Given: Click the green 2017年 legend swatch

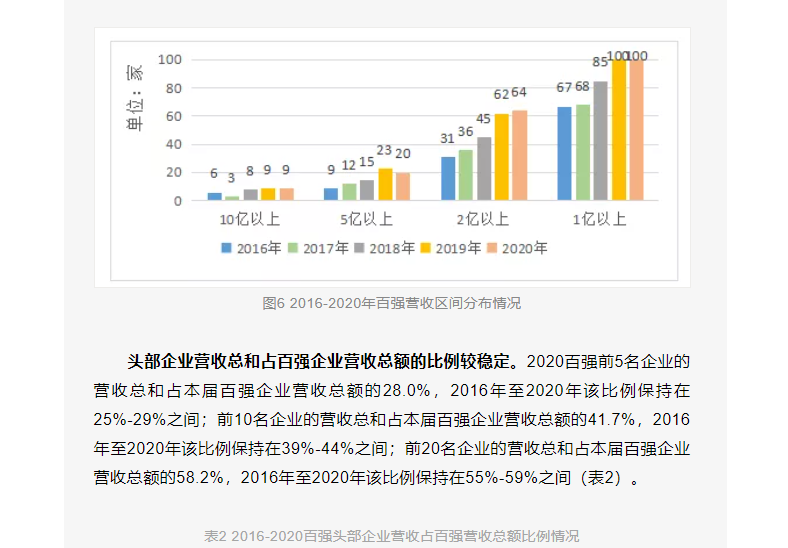Looking at the screenshot, I should click(293, 248).
